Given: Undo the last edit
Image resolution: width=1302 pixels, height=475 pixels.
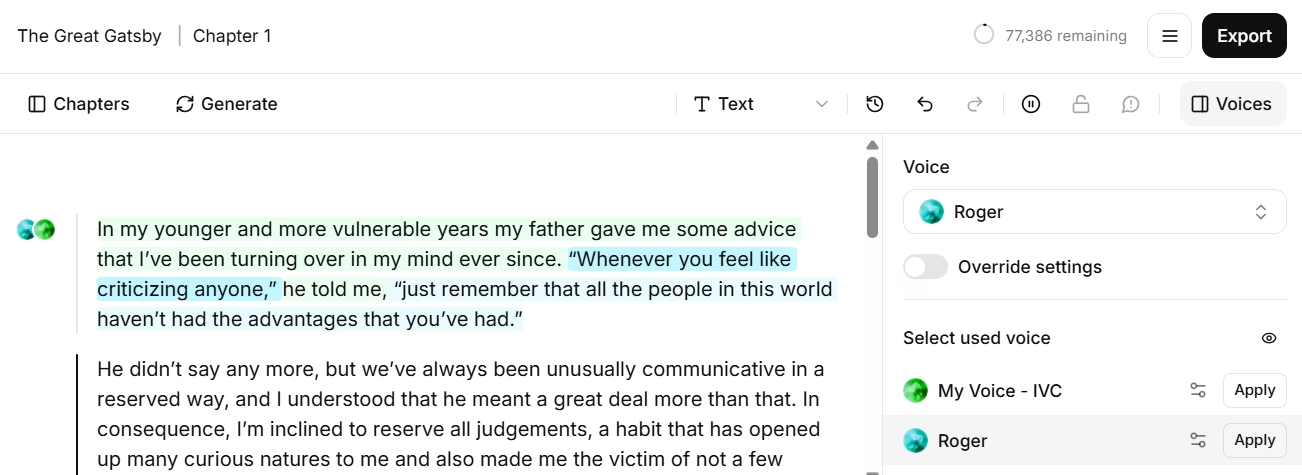Looking at the screenshot, I should pos(925,104).
